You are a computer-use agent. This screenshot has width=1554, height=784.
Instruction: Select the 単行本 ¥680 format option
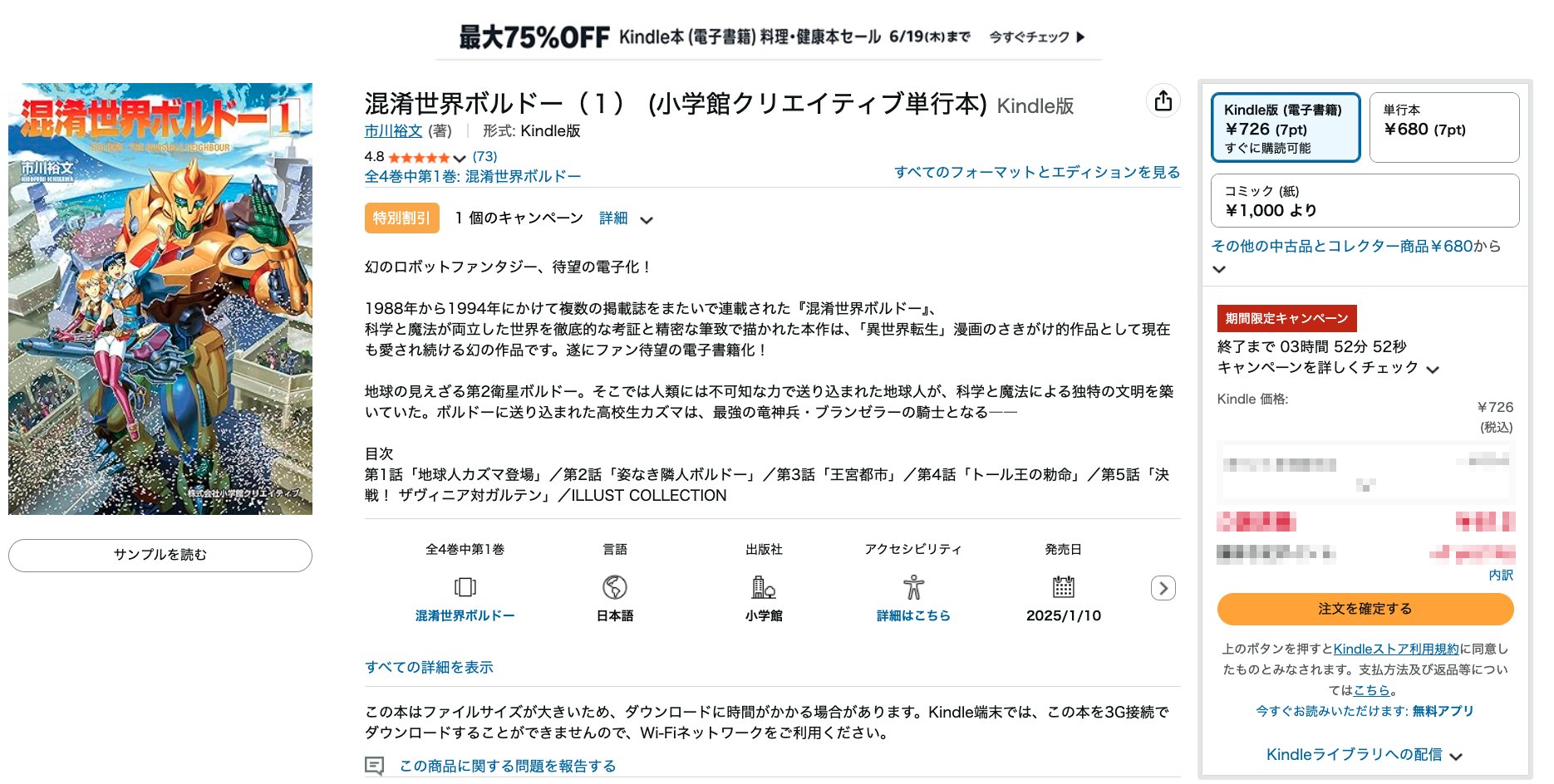point(1444,127)
